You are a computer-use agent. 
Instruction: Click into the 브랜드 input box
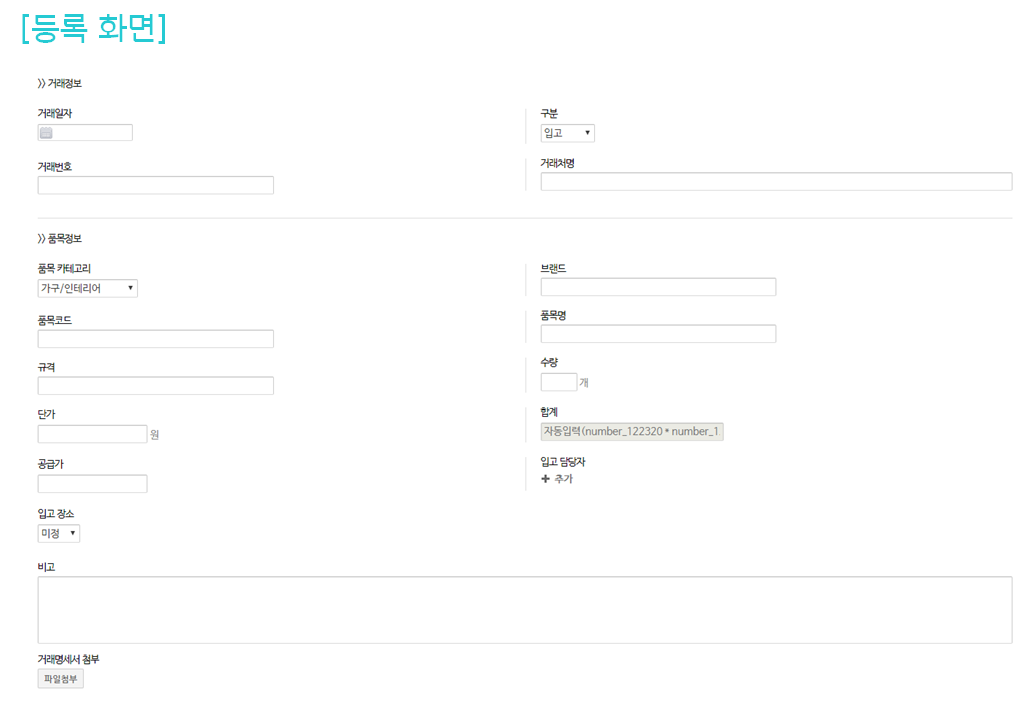[658, 287]
